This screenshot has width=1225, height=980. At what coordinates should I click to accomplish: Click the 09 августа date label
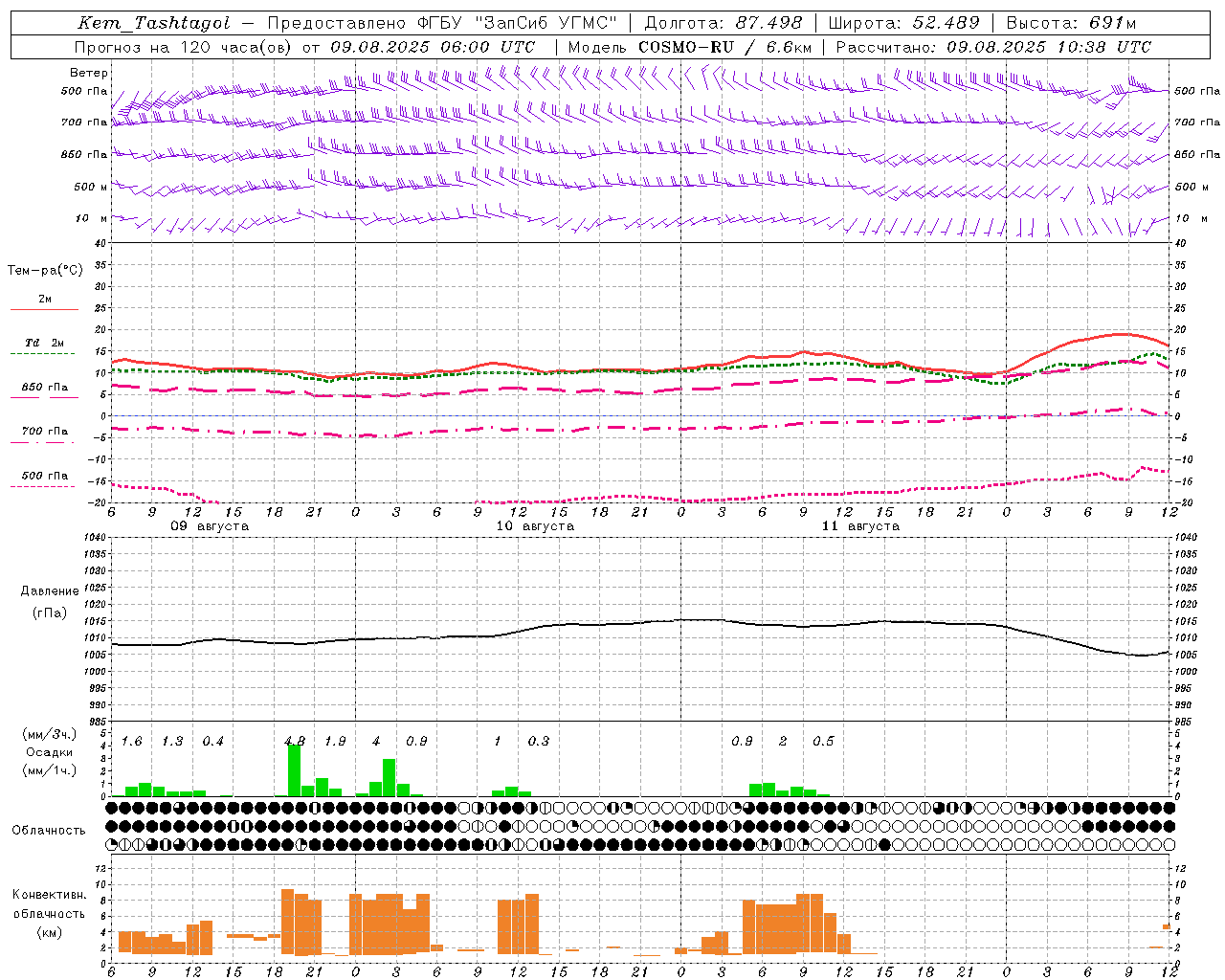pos(210,526)
